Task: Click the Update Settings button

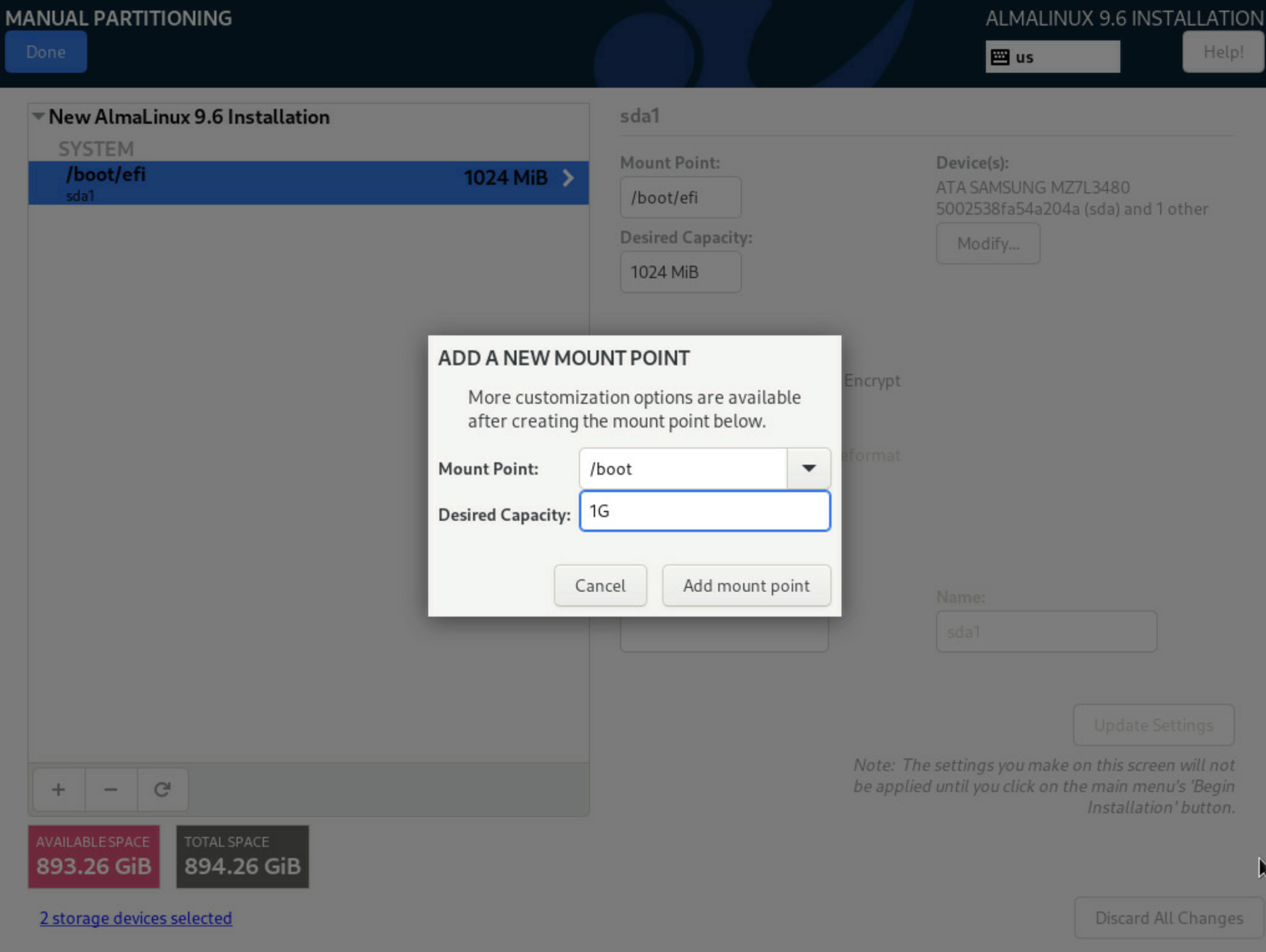Action: coord(1153,725)
